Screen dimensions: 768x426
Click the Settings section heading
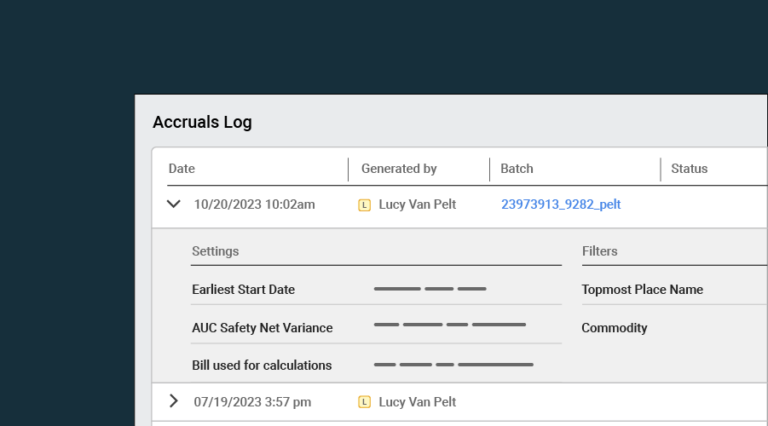(x=215, y=251)
